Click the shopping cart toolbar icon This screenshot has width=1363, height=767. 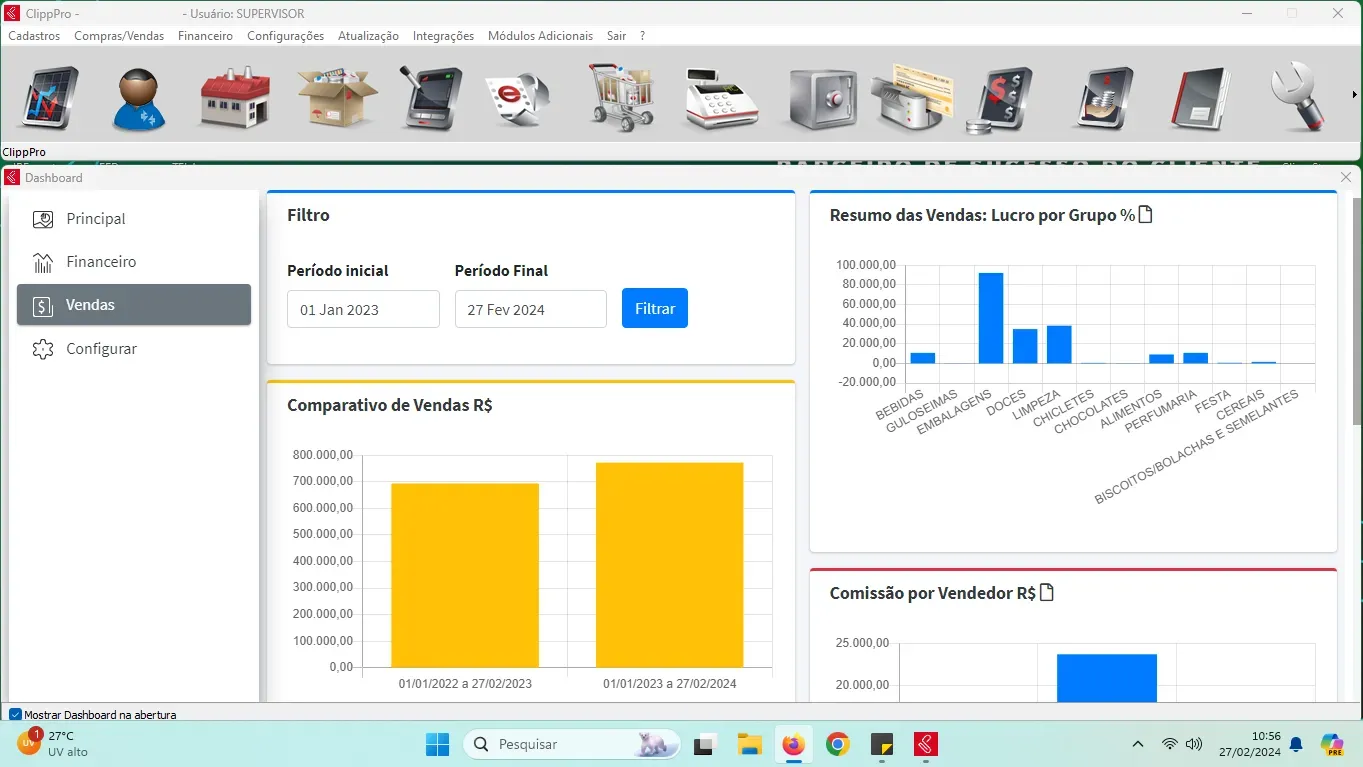tap(621, 98)
